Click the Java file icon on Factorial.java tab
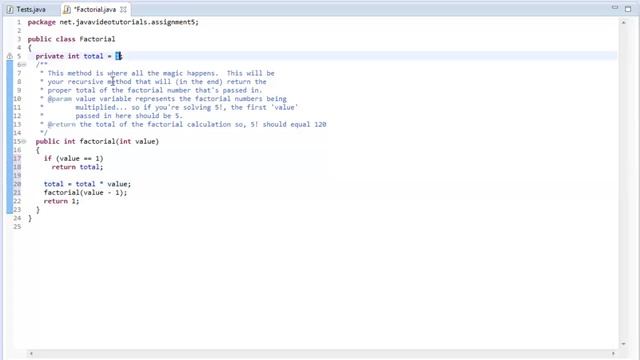640x360 pixels. 67,9
